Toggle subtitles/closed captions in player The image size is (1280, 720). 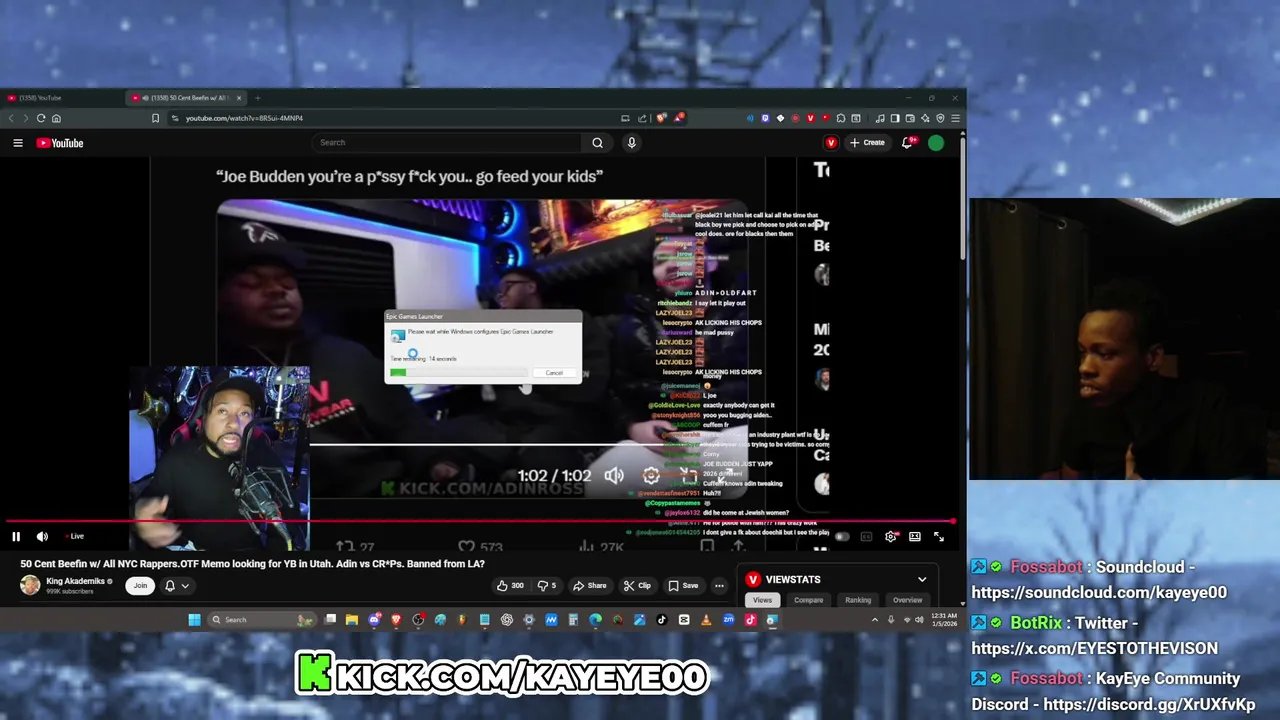[866, 537]
